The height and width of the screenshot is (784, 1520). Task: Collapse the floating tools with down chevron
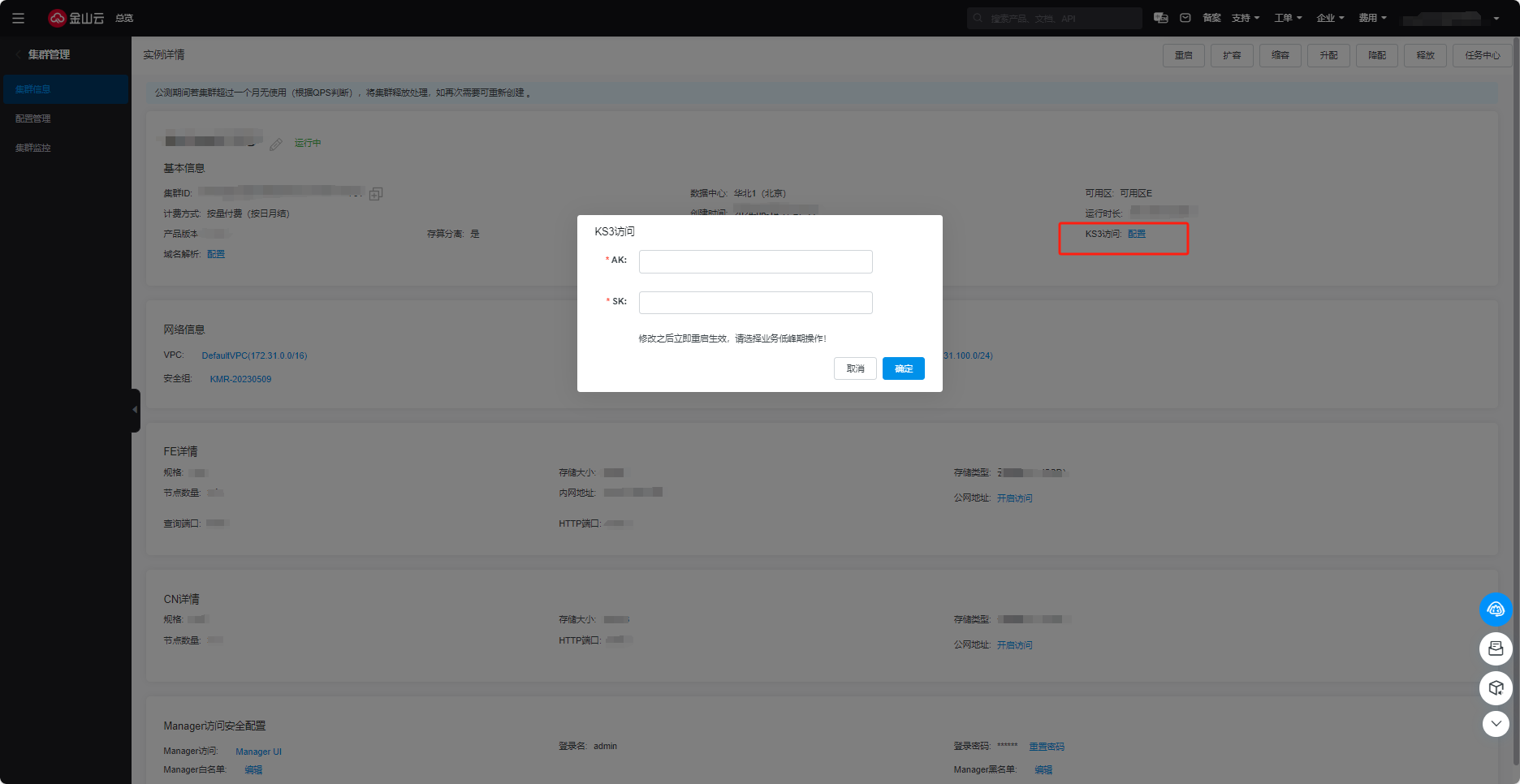point(1496,723)
